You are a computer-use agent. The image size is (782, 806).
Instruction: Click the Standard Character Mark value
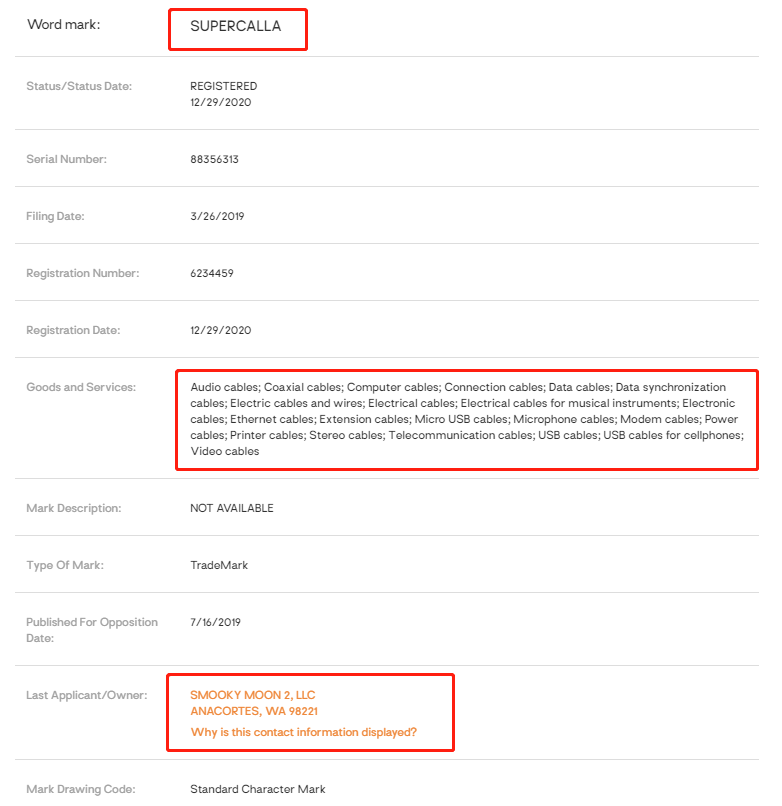click(257, 789)
